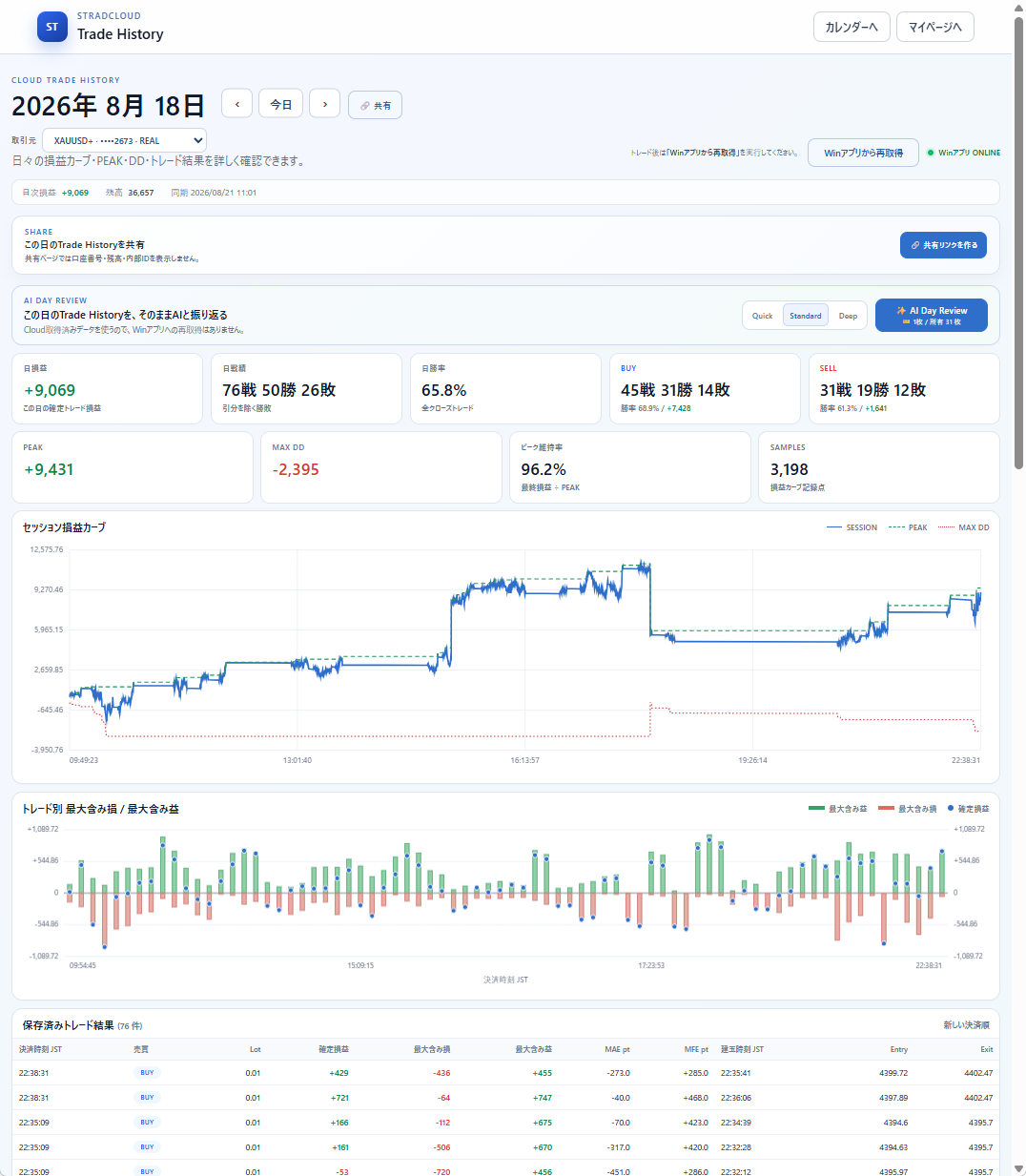Click the PEAK +9,431 value
Image resolution: width=1026 pixels, height=1176 pixels.
[x=49, y=469]
